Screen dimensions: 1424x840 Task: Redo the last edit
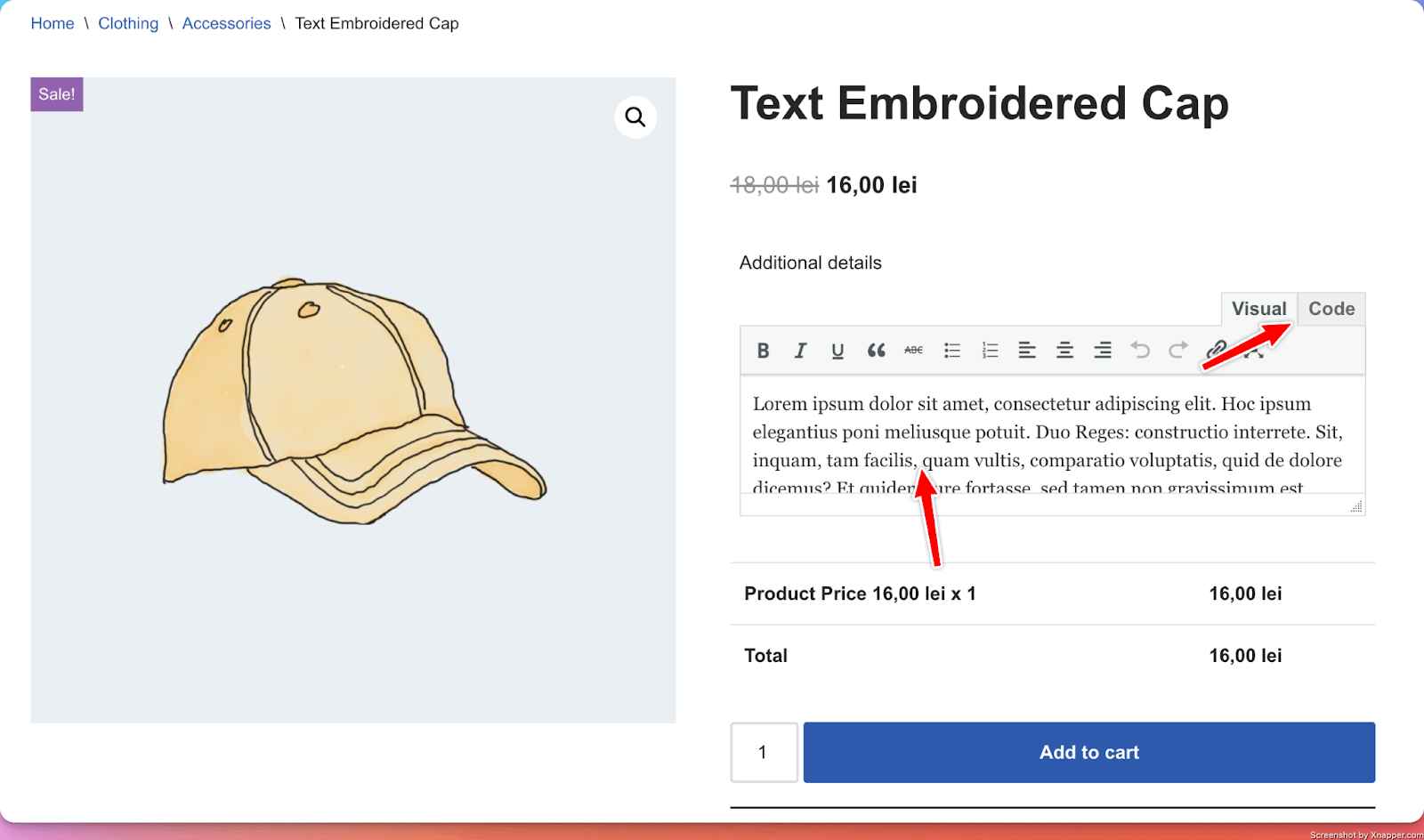tap(1178, 351)
